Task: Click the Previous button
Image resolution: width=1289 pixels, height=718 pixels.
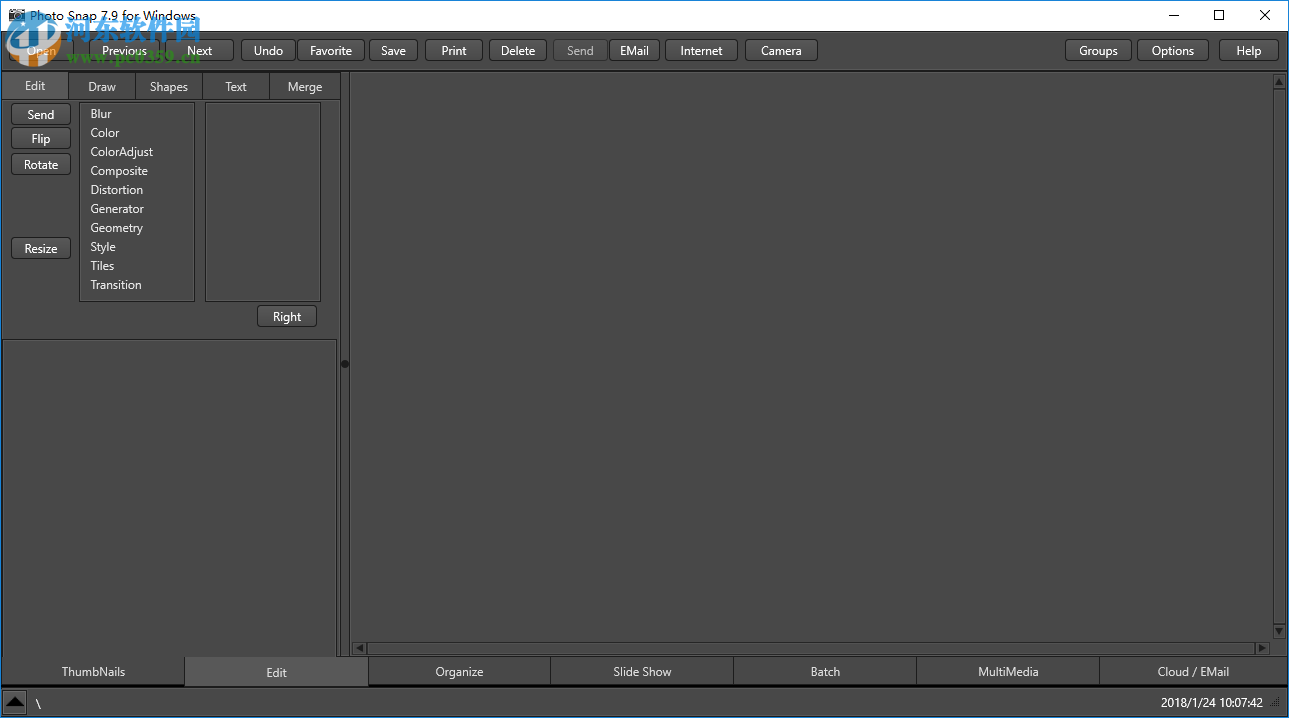Action: (124, 51)
